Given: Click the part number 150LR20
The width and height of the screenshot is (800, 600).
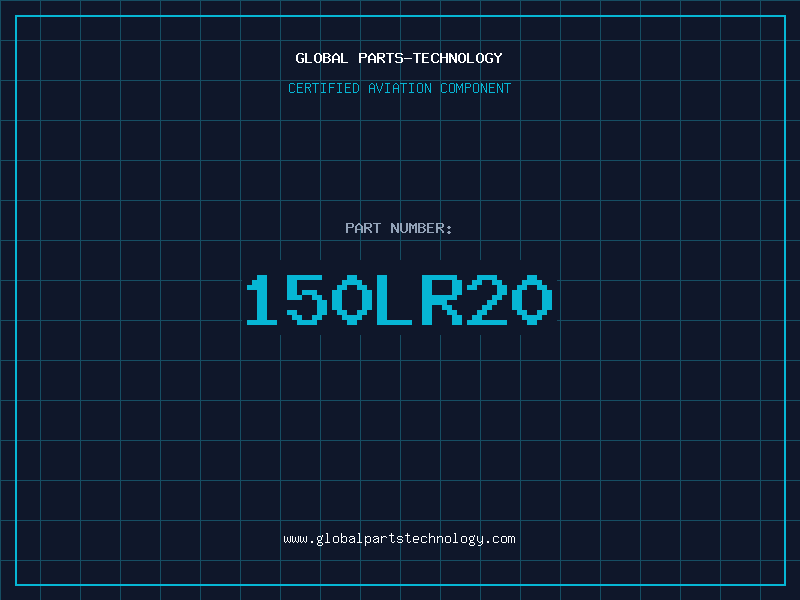Looking at the screenshot, I should (x=399, y=299).
